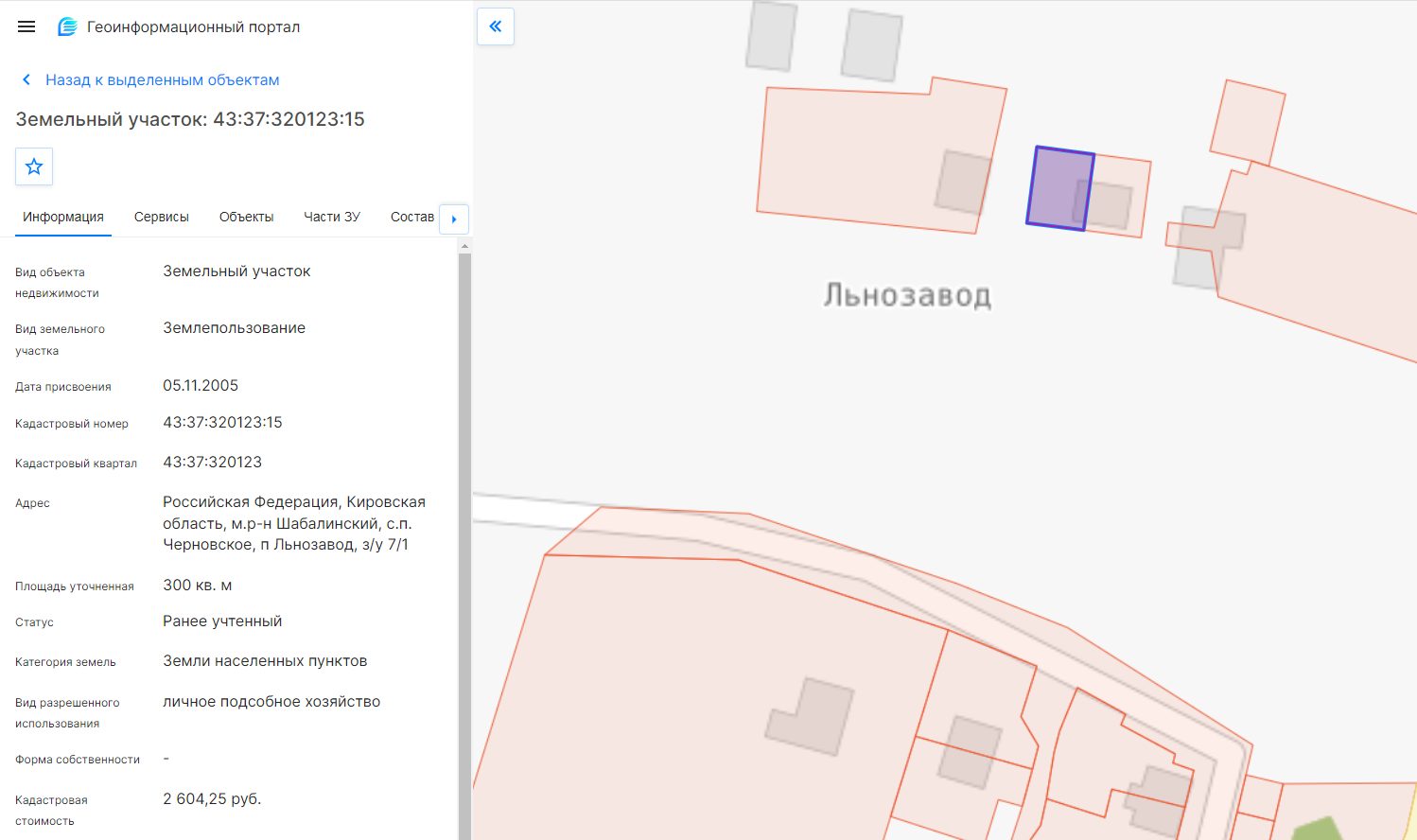The image size is (1417, 840).
Task: Switch to the Информация tab
Action: tap(63, 217)
